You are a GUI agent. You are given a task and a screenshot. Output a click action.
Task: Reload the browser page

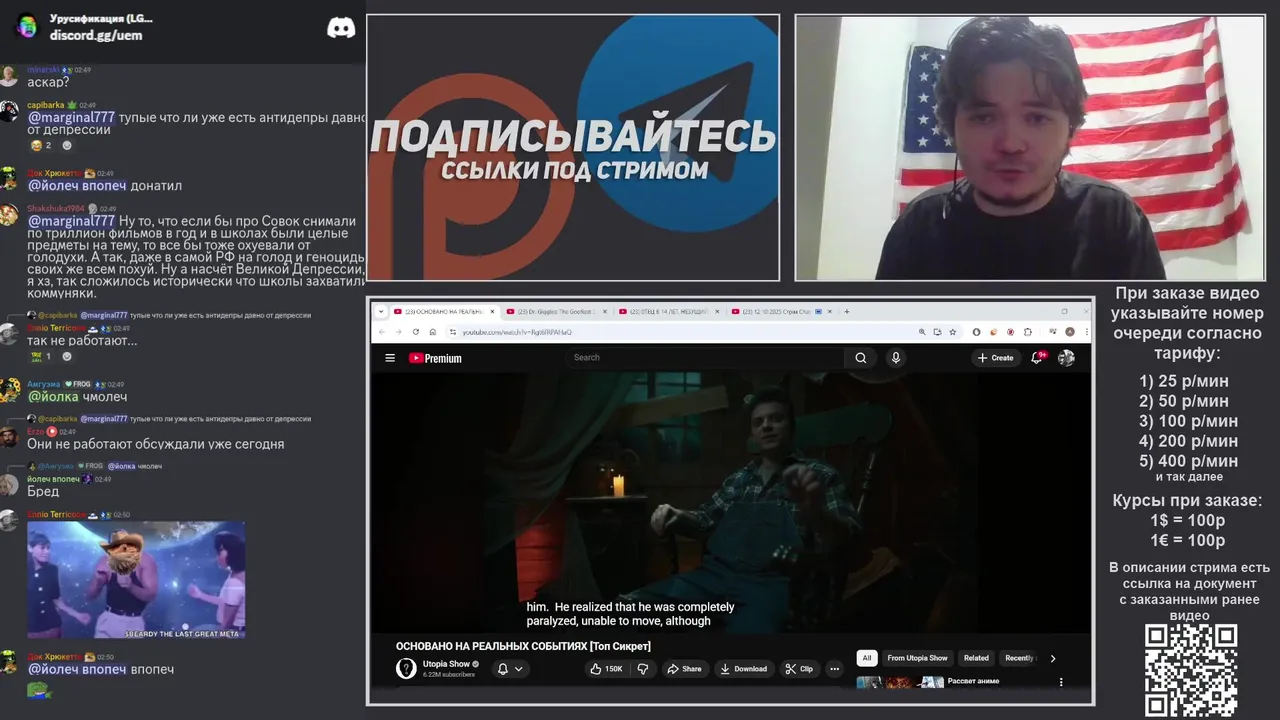point(415,331)
